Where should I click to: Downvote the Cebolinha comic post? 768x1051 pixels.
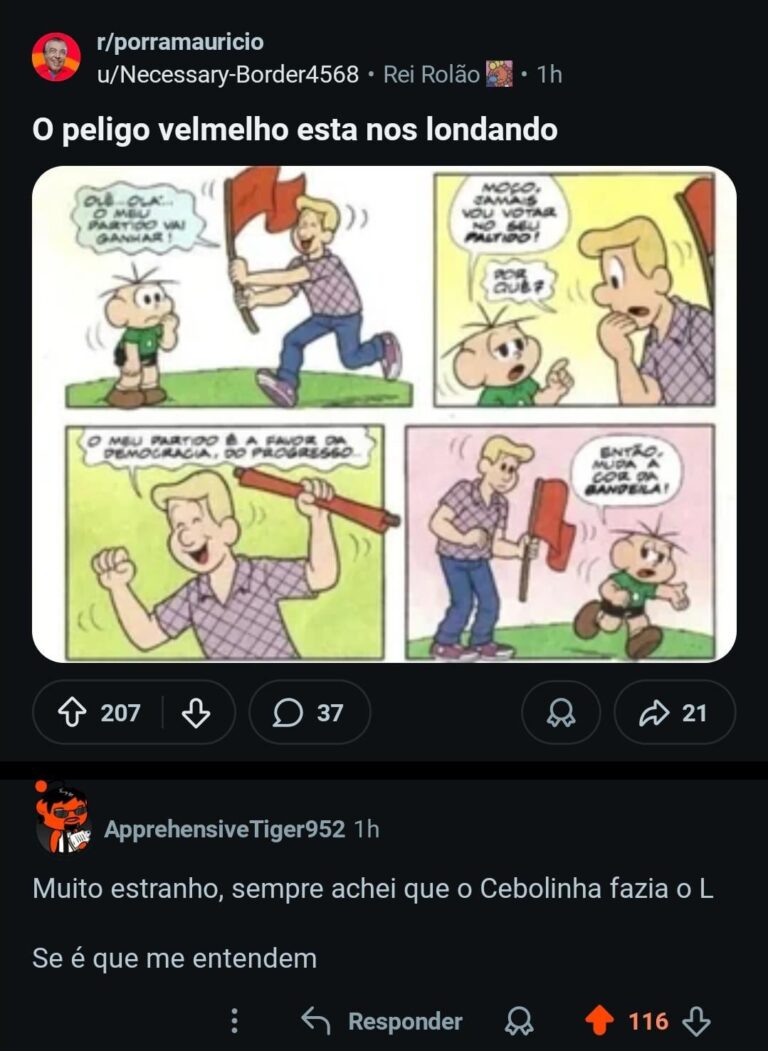(197, 713)
